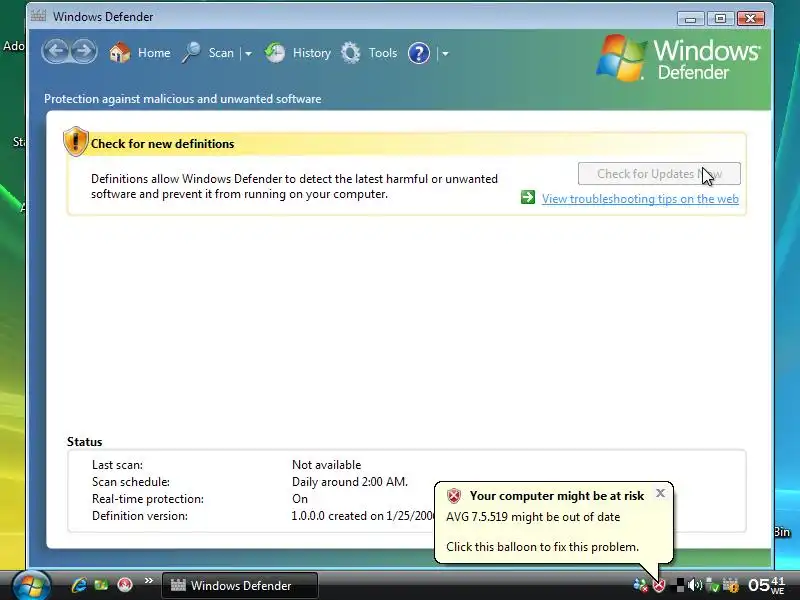Click the green Quick Launch icon

(101, 584)
